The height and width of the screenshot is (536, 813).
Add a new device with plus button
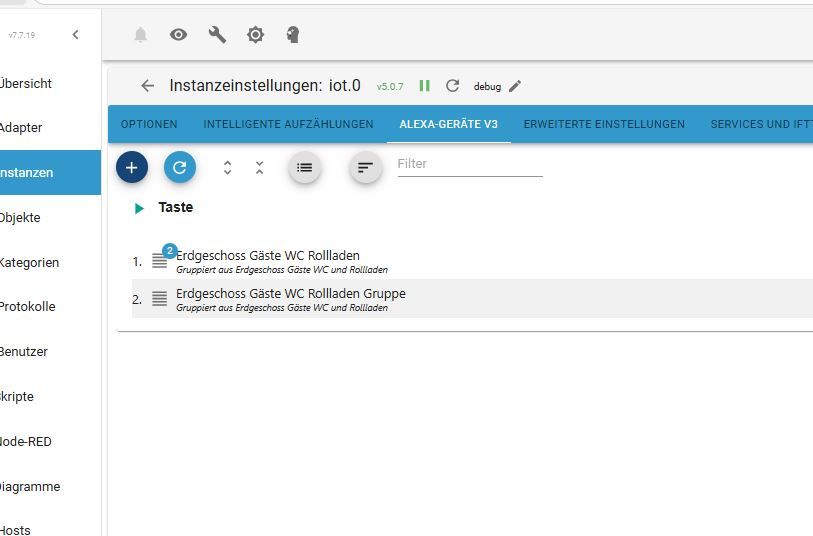(x=132, y=167)
